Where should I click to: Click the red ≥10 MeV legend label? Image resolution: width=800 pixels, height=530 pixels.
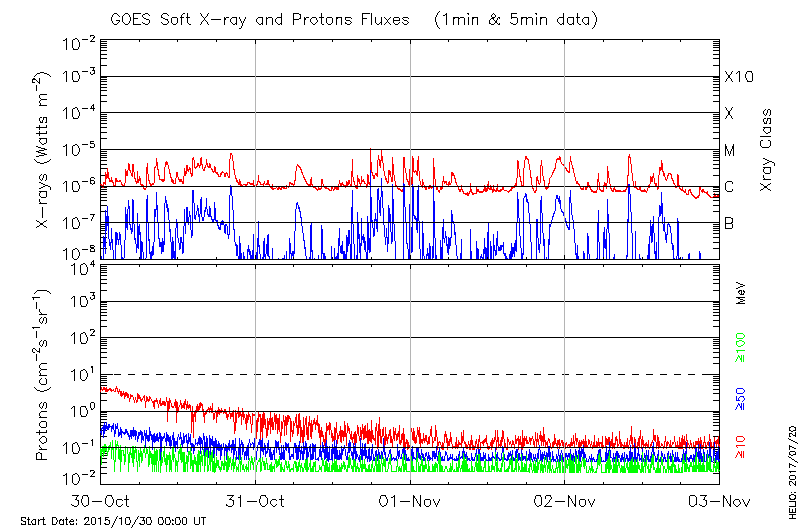point(742,448)
